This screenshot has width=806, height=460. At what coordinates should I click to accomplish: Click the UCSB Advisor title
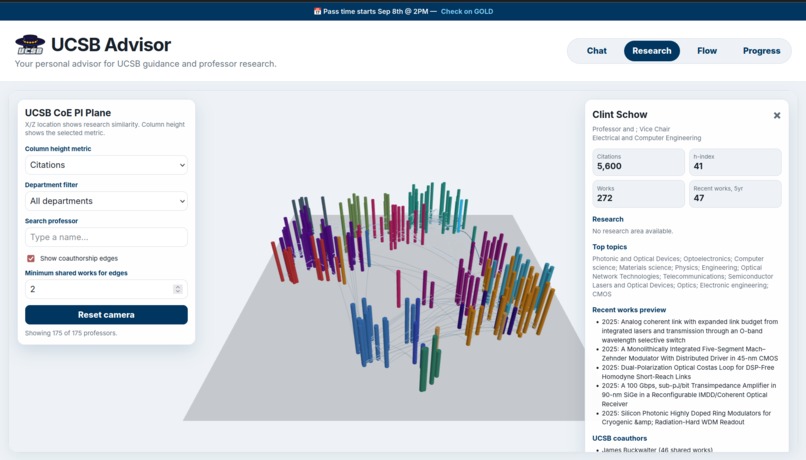pos(111,45)
